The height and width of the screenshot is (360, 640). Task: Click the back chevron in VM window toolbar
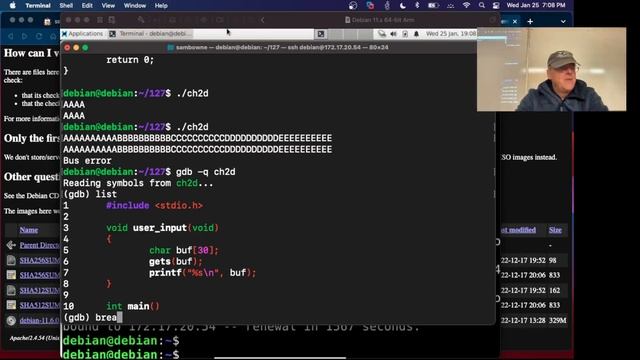click(262, 20)
